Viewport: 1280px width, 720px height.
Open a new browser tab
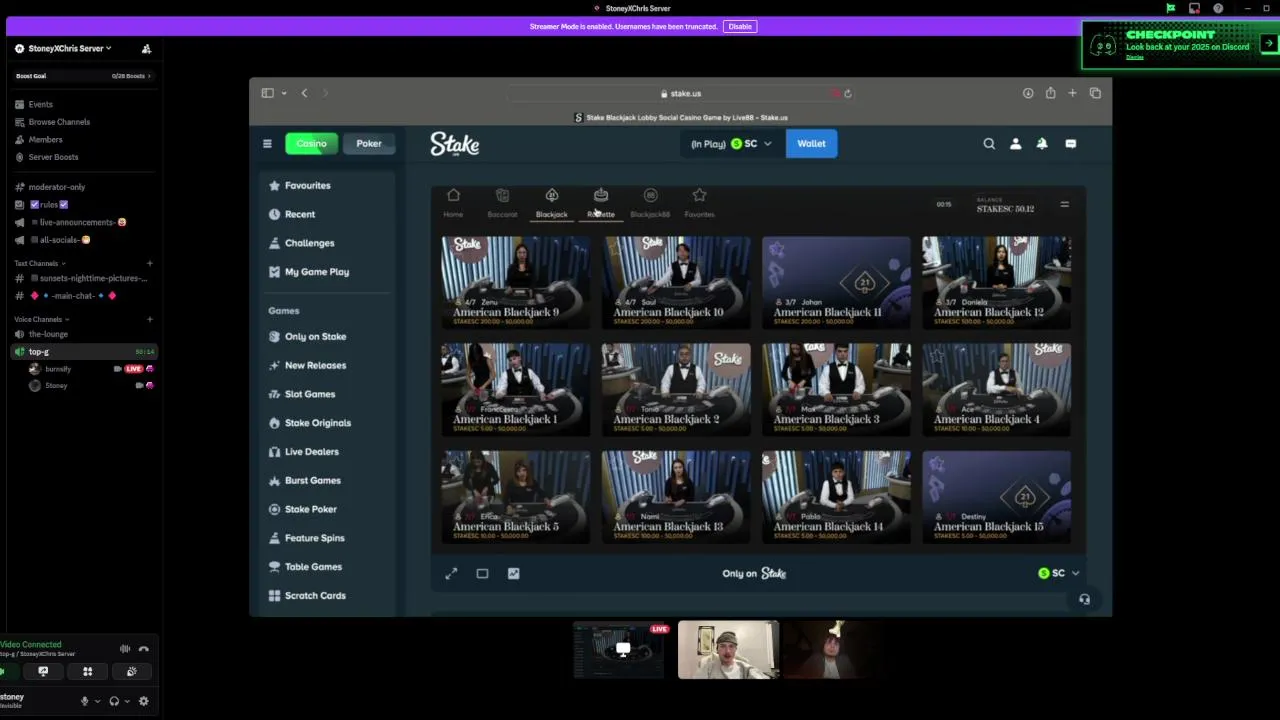click(x=1072, y=93)
